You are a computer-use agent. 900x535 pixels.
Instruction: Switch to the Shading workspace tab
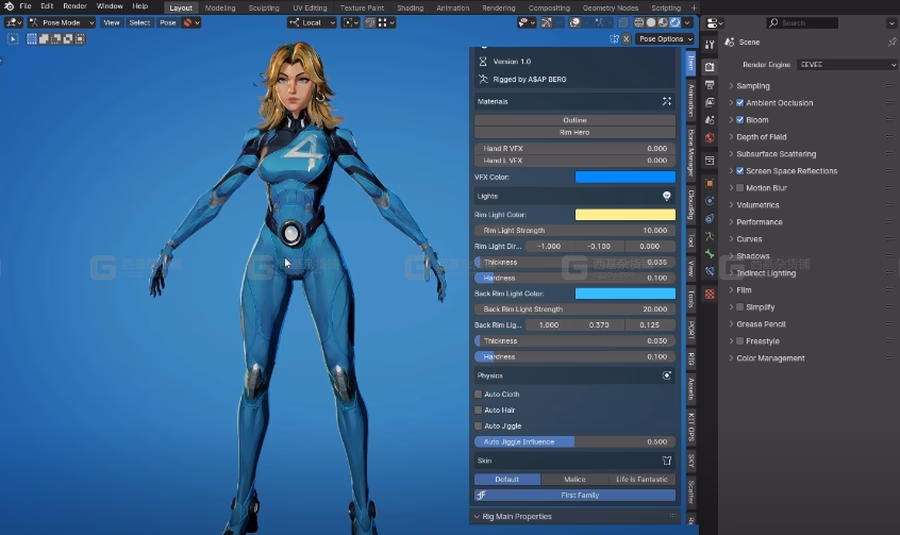click(x=410, y=8)
